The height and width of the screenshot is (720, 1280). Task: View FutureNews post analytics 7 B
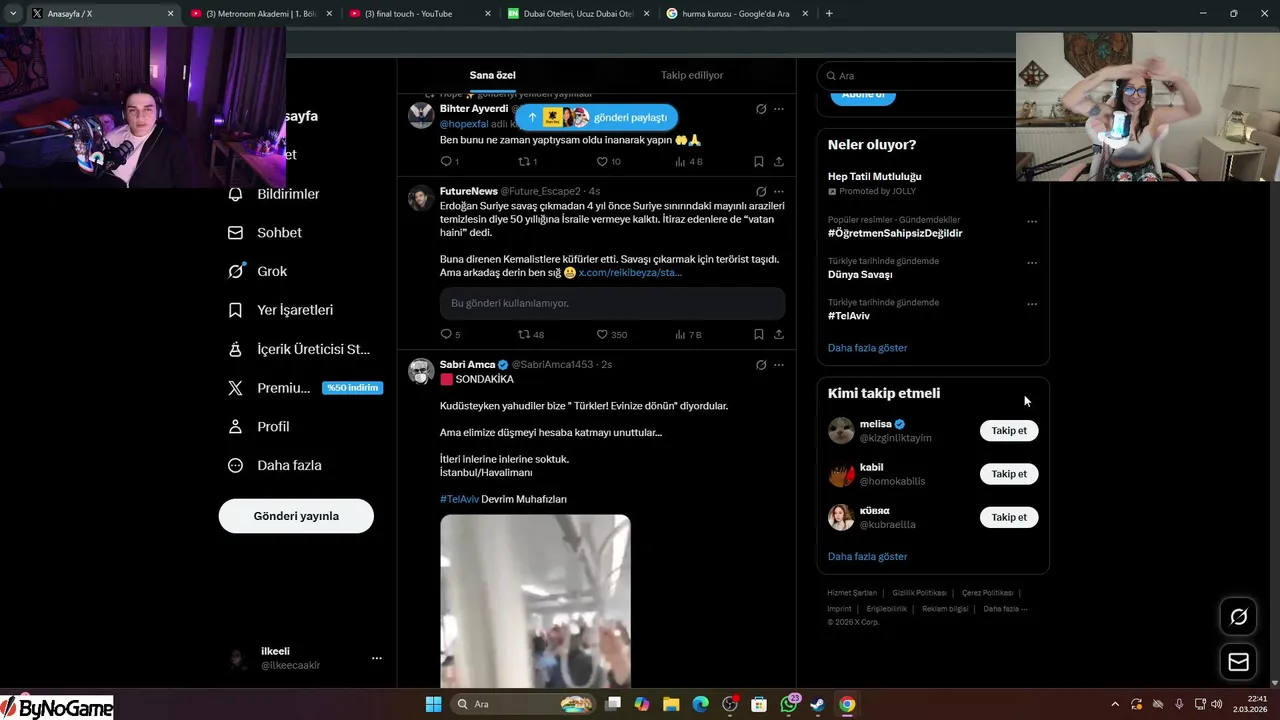tap(688, 334)
